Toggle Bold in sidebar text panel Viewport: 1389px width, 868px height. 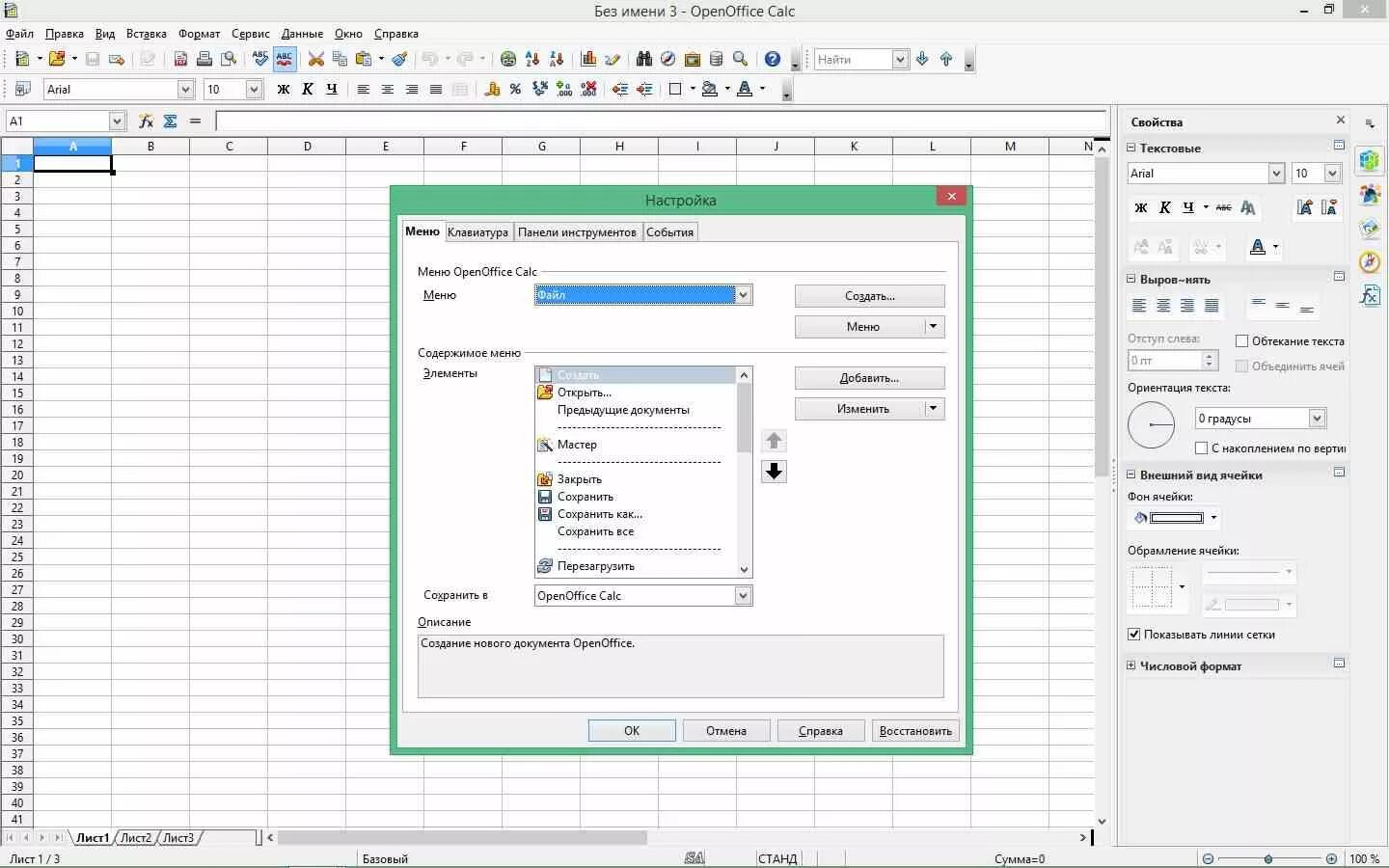tap(1141, 207)
